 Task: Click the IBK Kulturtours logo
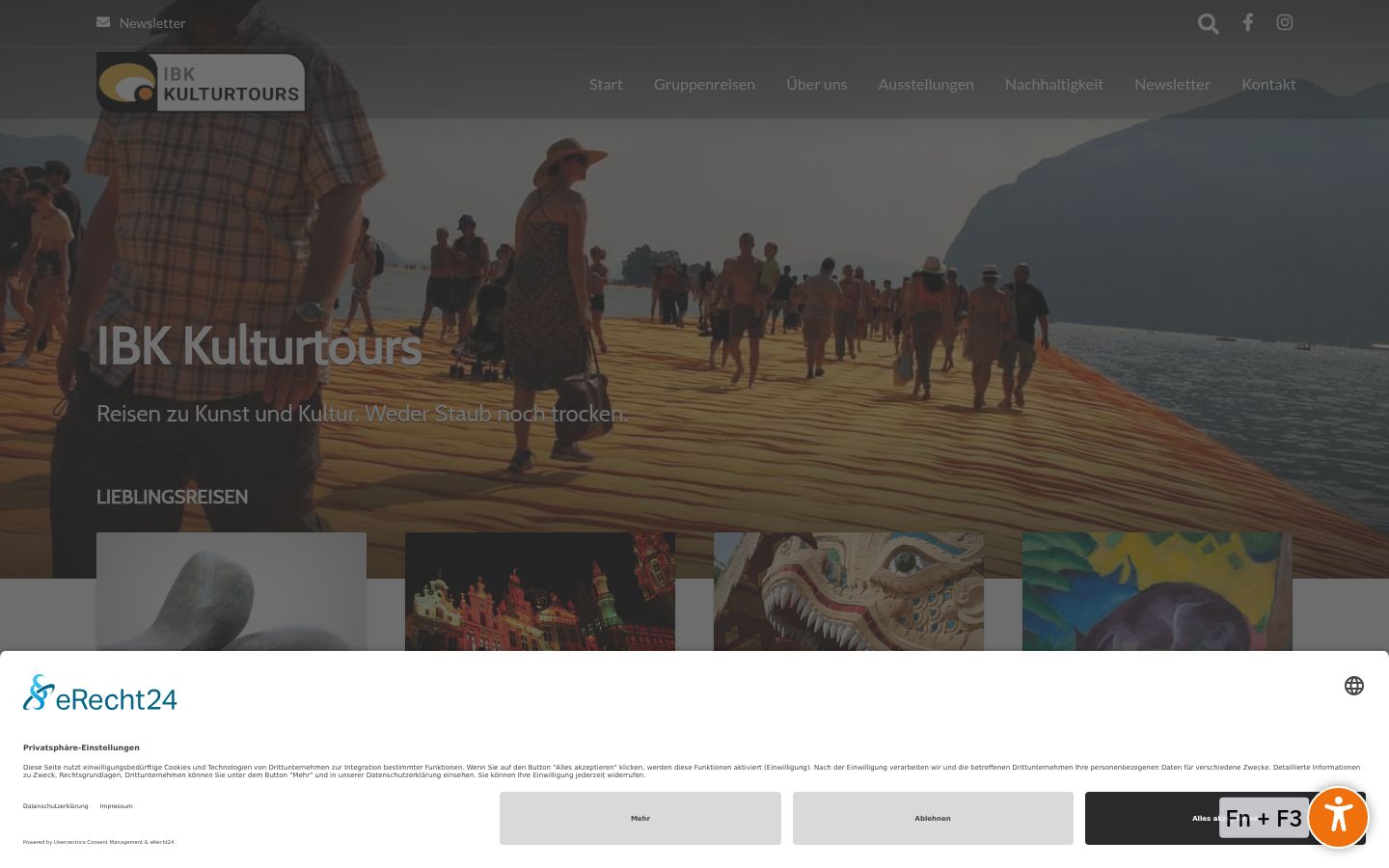point(201,83)
